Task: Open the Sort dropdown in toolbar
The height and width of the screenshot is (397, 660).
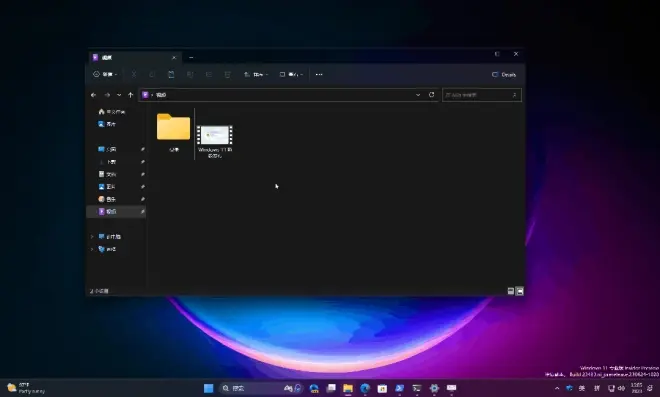Action: pyautogui.click(x=256, y=75)
